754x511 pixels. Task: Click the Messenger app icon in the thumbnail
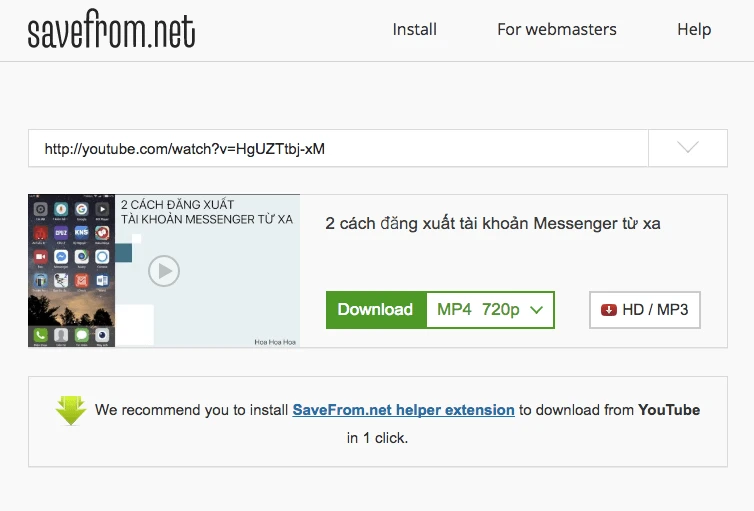tap(61, 257)
